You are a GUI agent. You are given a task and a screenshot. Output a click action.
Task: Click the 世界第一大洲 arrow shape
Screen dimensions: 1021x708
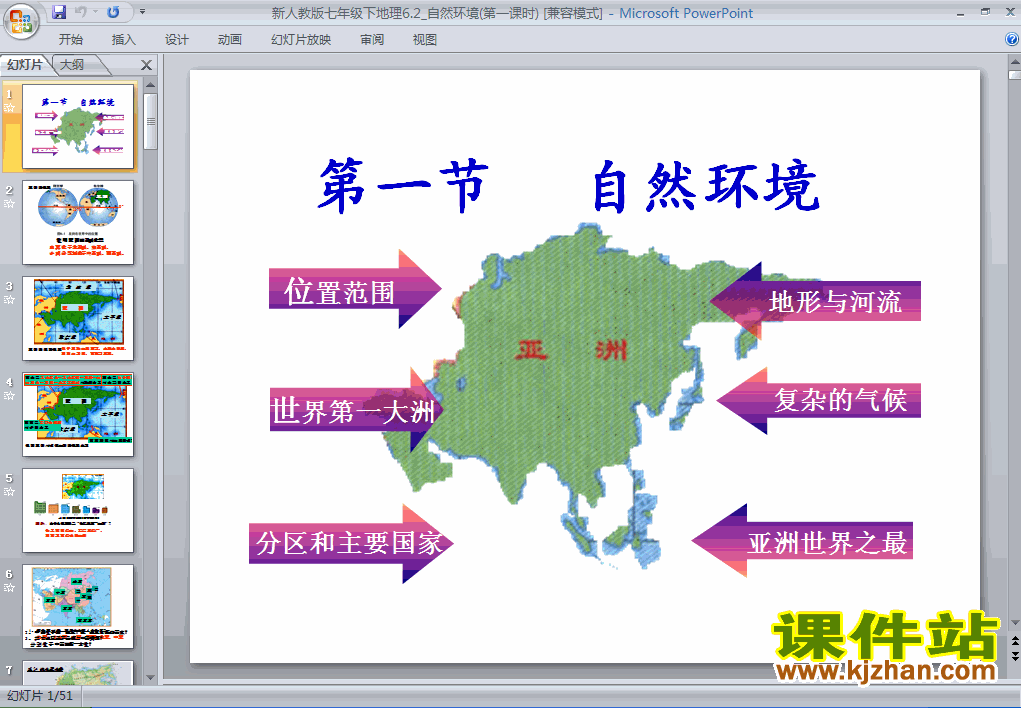[x=356, y=410]
